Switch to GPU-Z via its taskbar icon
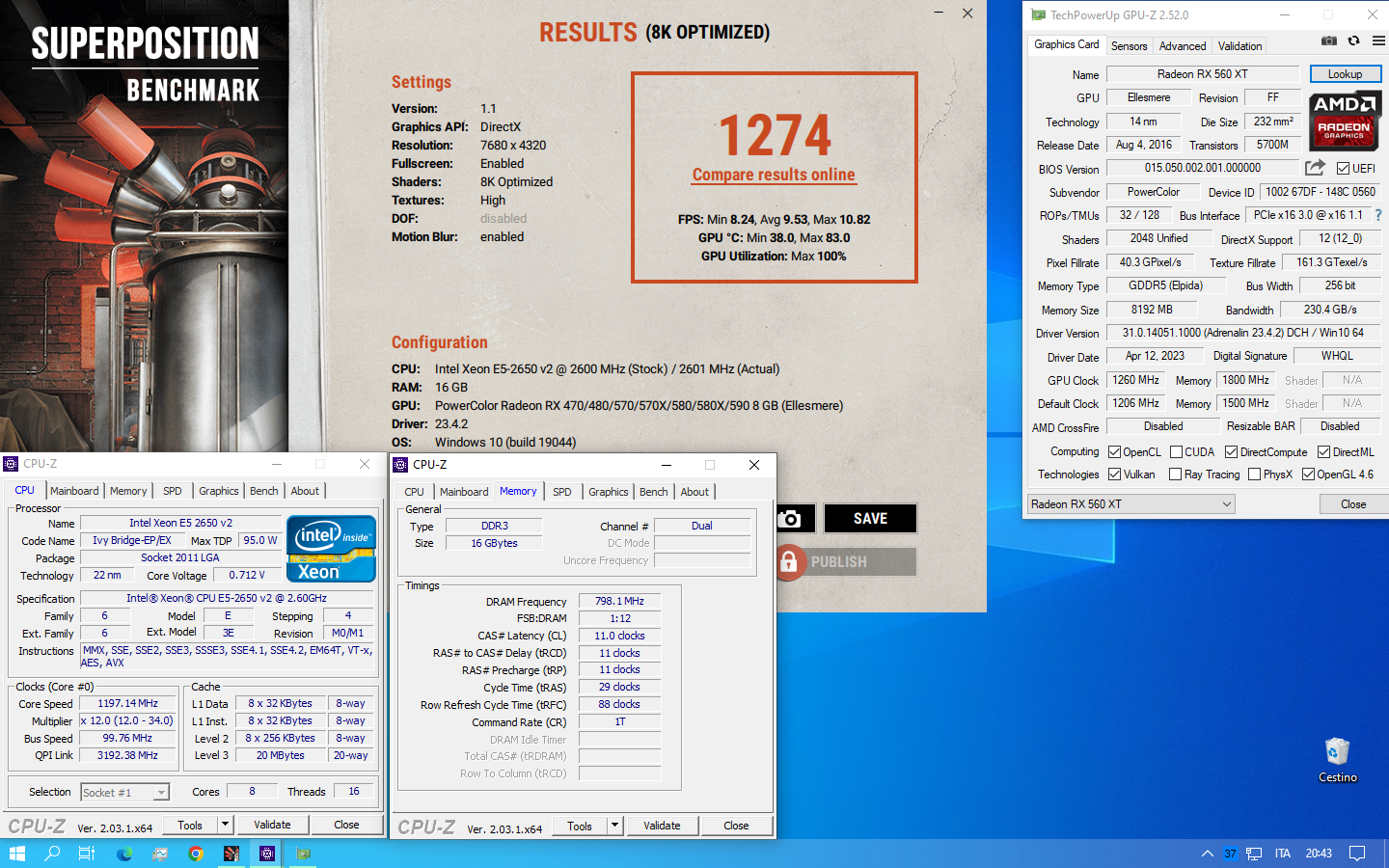 (303, 854)
